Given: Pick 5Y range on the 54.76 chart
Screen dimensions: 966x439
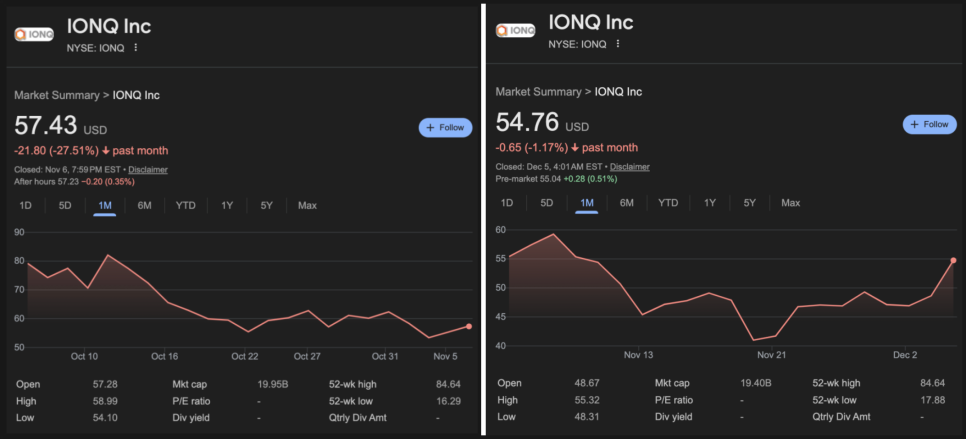Looking at the screenshot, I should point(749,202).
